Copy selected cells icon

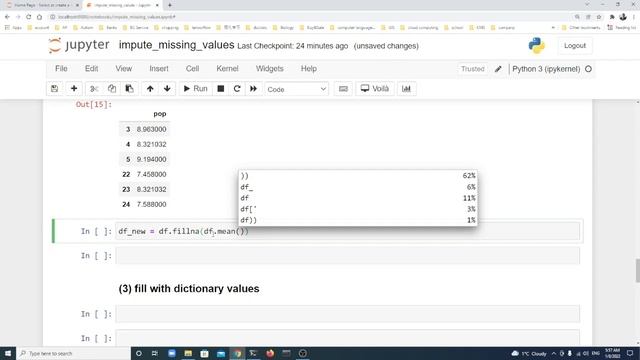(x=112, y=89)
